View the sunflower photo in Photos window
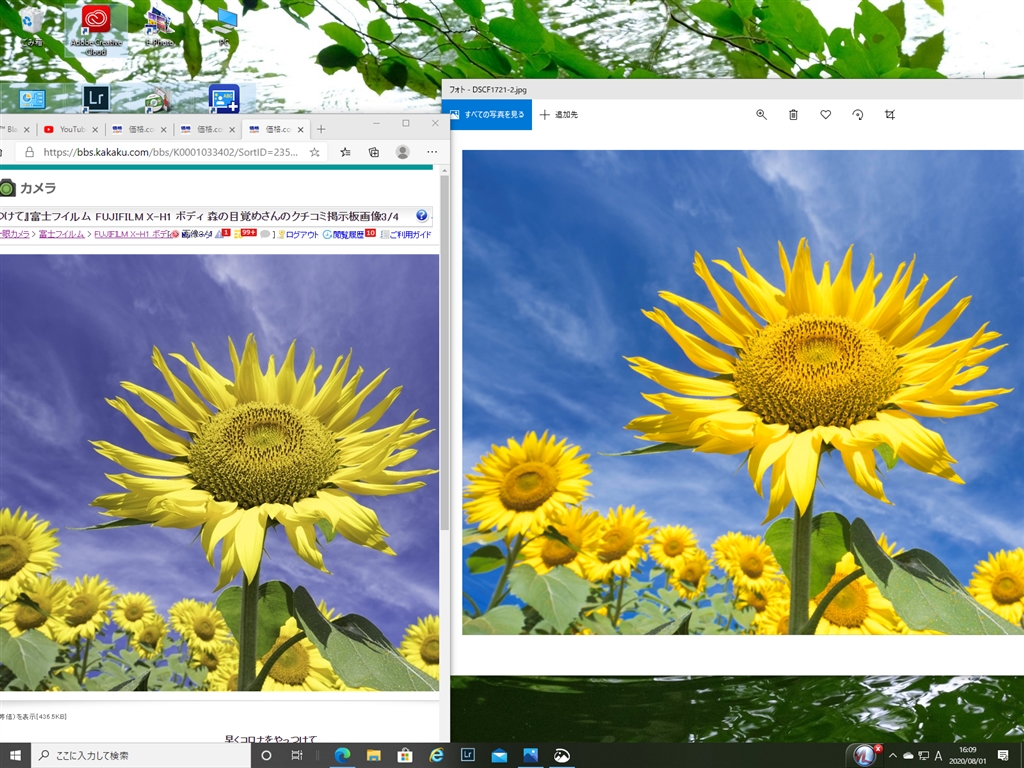Image resolution: width=1024 pixels, height=768 pixels. (743, 392)
